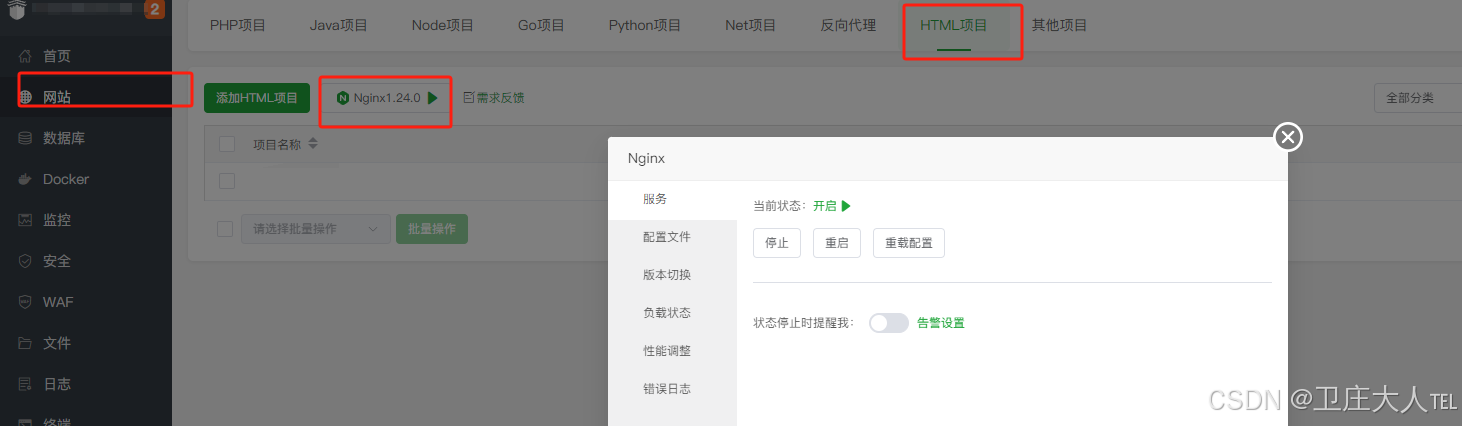Switch to PHP项目 tab

pyautogui.click(x=238, y=25)
